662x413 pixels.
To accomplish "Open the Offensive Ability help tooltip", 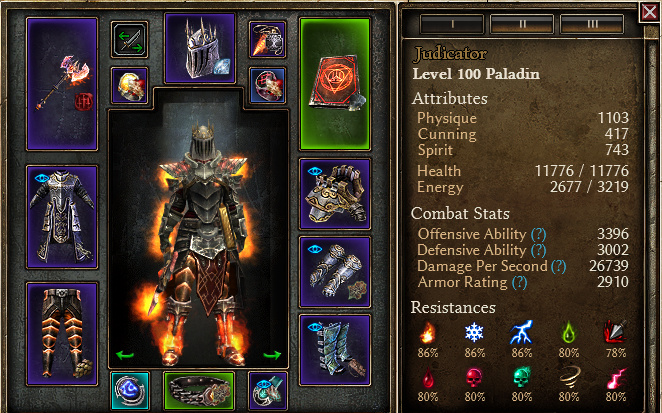I will pos(538,234).
